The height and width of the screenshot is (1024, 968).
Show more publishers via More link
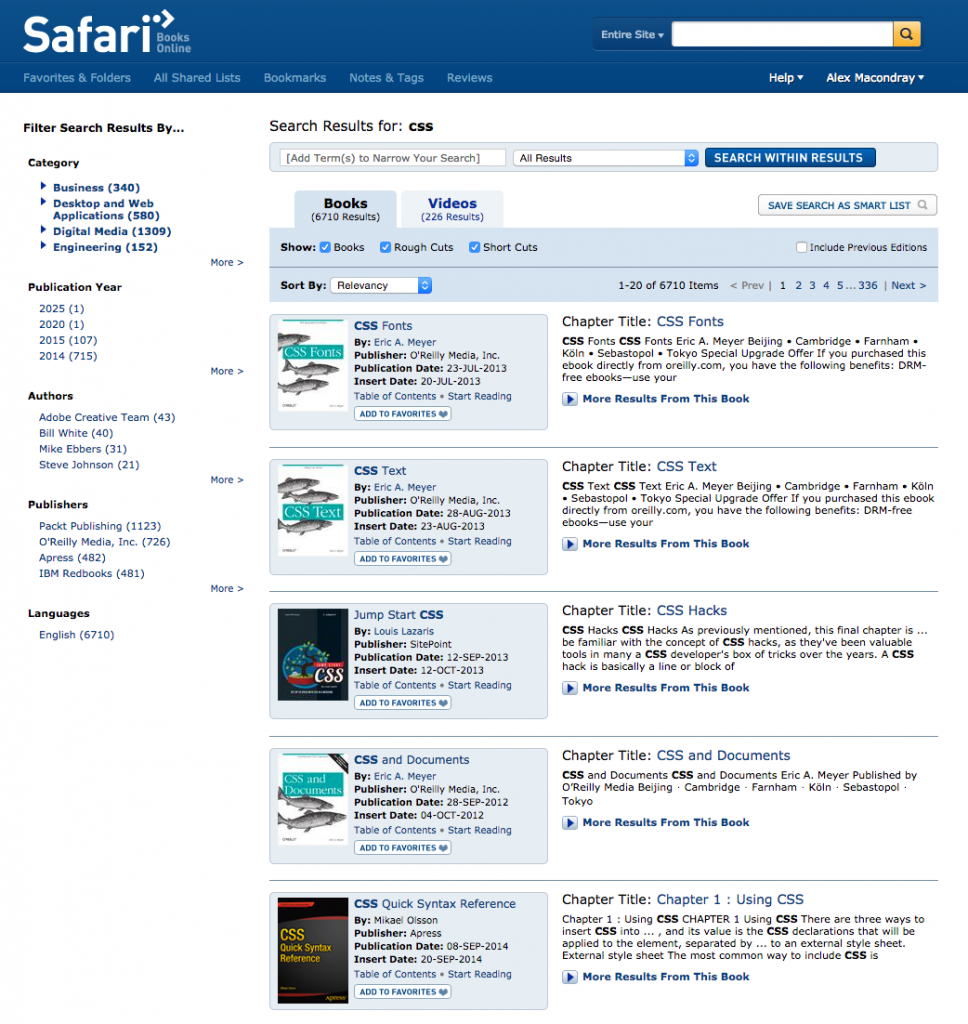click(x=227, y=588)
